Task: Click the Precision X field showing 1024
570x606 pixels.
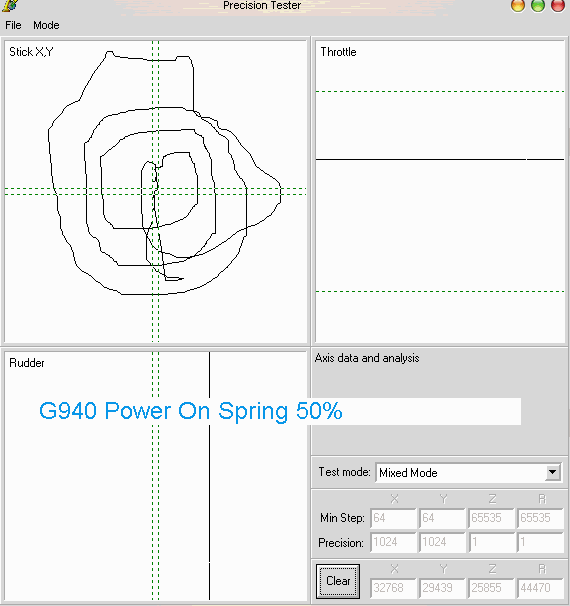Action: [x=393, y=542]
